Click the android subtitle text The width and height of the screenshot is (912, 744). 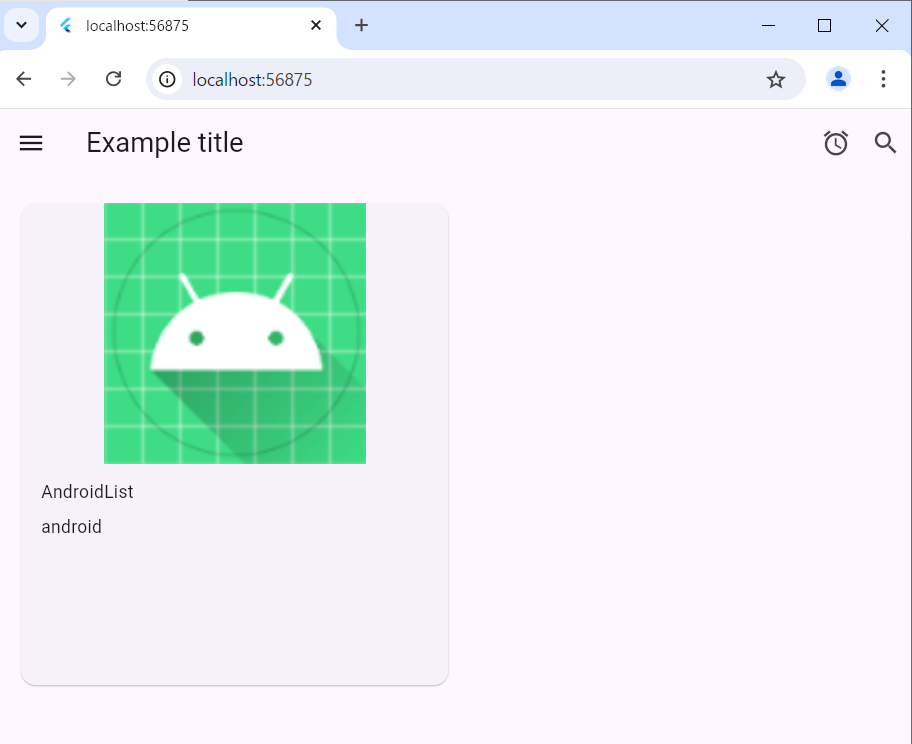72,526
